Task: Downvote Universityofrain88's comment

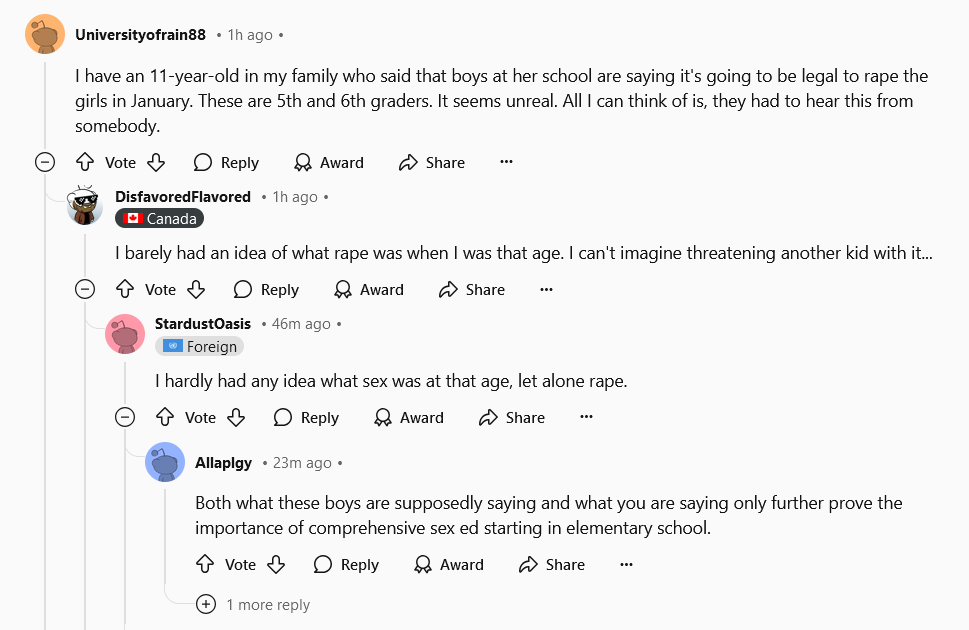Action: pyautogui.click(x=156, y=162)
